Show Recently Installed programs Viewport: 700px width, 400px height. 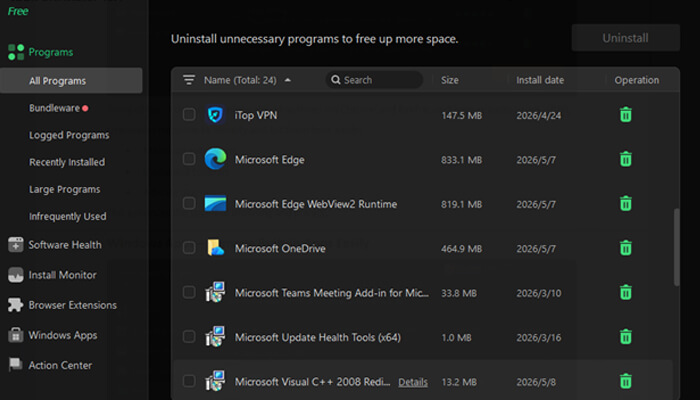(x=67, y=162)
